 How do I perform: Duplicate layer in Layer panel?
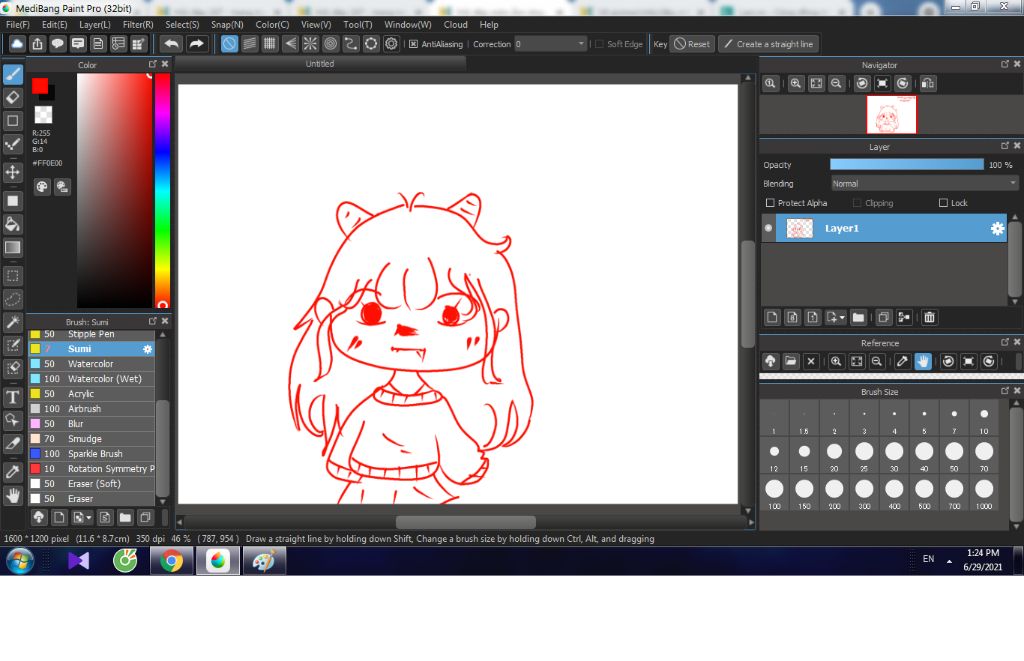pos(883,317)
